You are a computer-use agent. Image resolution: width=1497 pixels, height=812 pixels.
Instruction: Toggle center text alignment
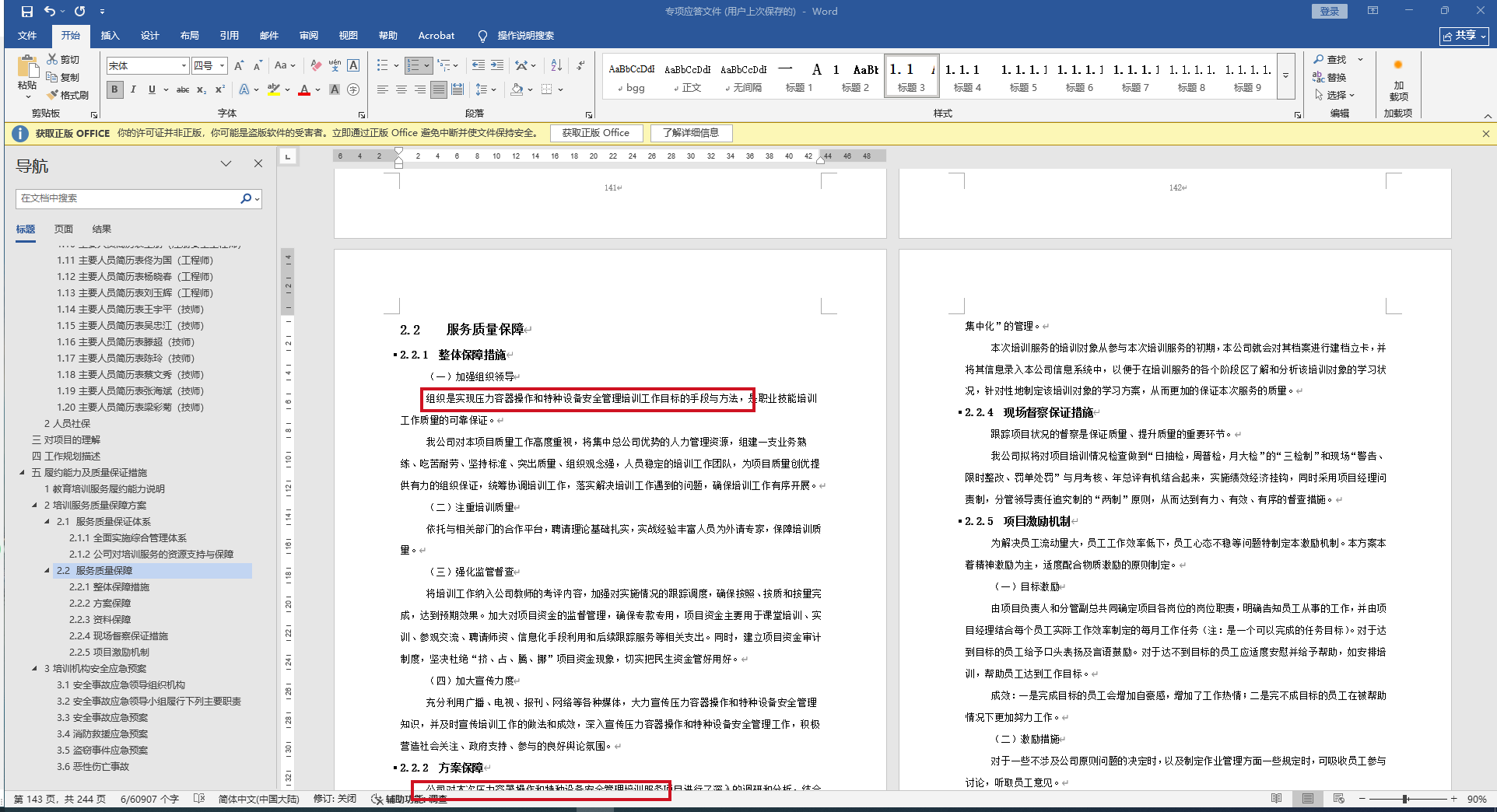[x=401, y=89]
